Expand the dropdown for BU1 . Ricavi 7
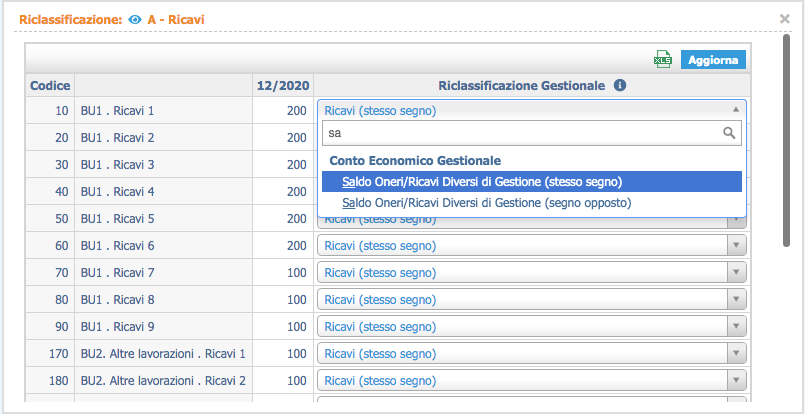805x414 pixels. click(736, 272)
